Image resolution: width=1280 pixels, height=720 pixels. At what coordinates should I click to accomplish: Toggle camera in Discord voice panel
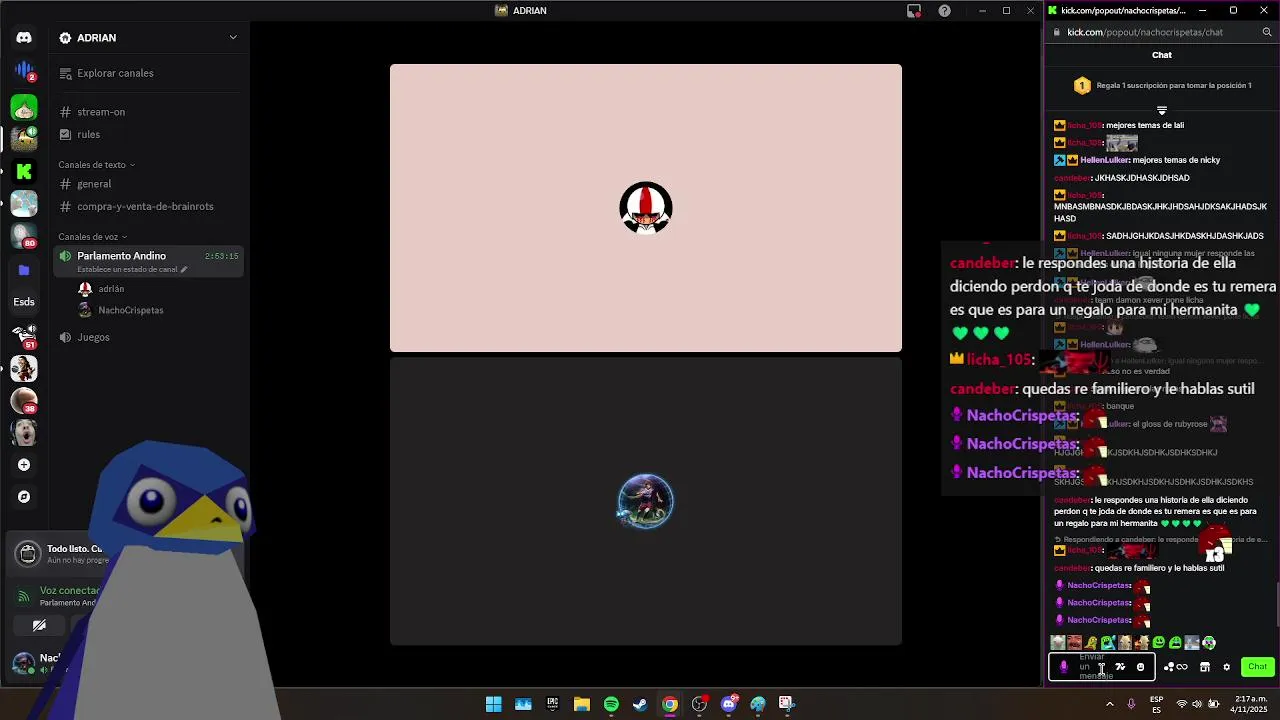[39, 626]
